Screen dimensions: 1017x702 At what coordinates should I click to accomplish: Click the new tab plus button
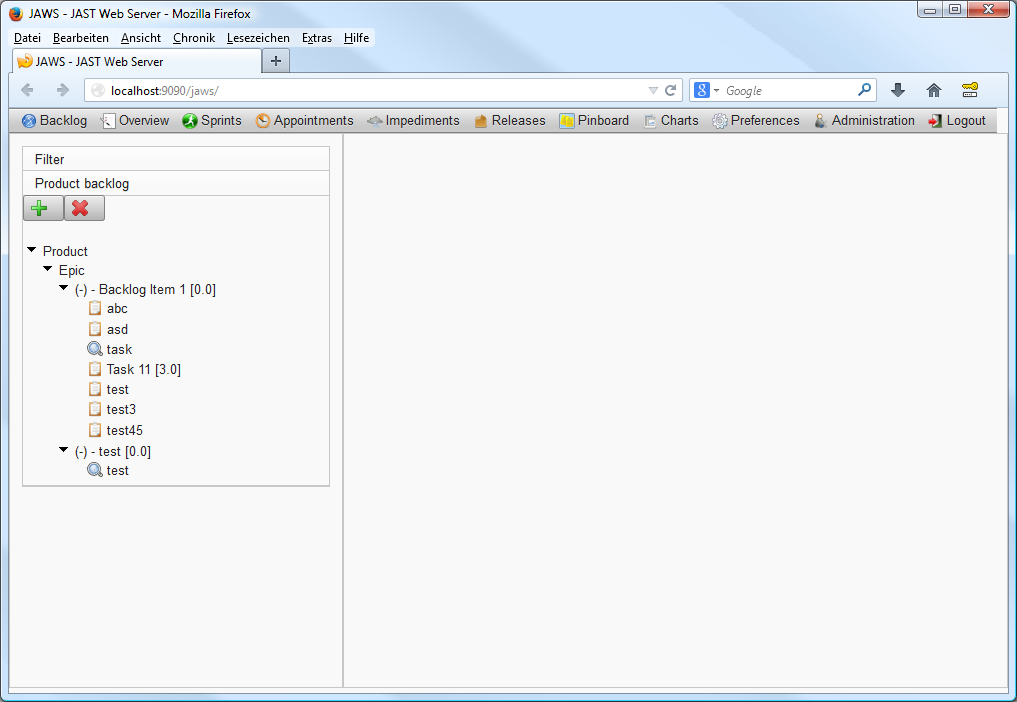(x=275, y=61)
